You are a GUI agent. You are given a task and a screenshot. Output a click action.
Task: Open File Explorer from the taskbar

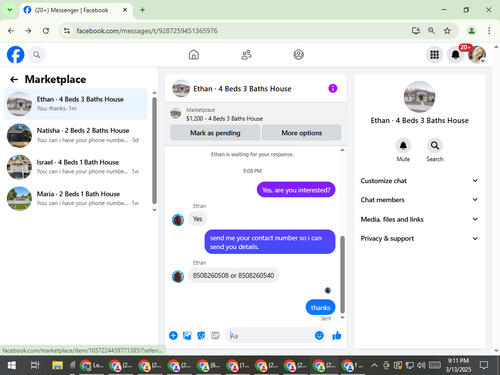[x=57, y=366]
